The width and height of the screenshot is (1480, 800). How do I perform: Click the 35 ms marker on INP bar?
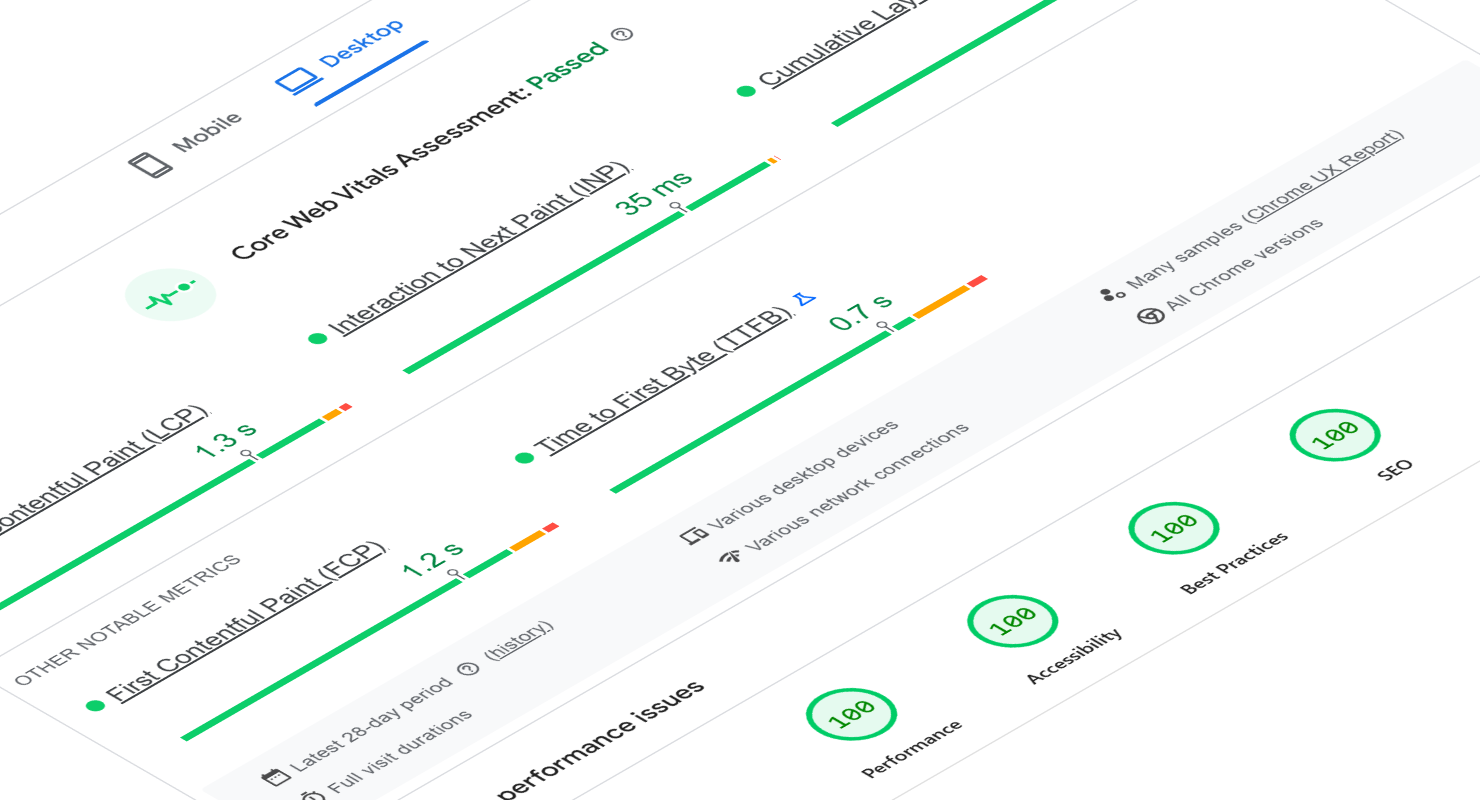(678, 207)
